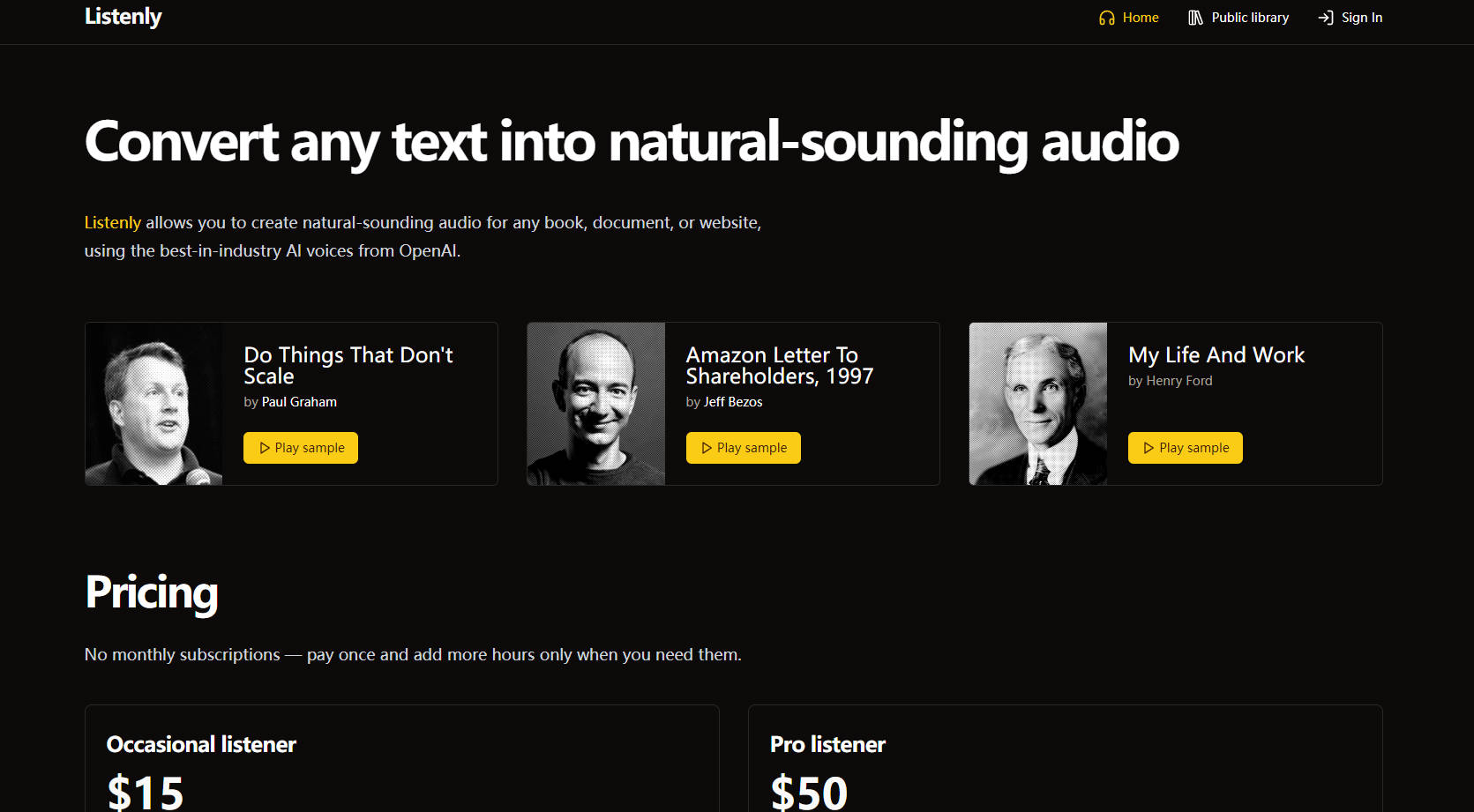This screenshot has height=812, width=1474.
Task: Click the Listenly logo in the header
Action: click(x=123, y=17)
